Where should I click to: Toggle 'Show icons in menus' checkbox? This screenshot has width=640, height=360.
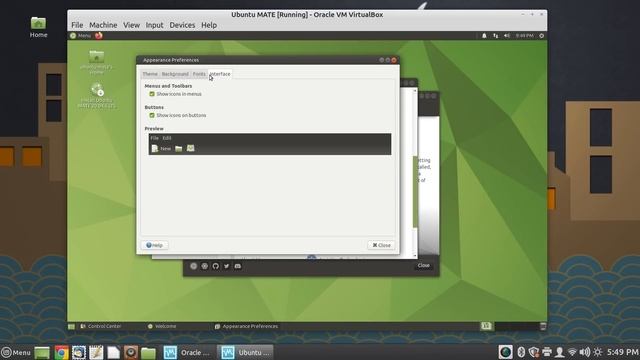coord(152,94)
